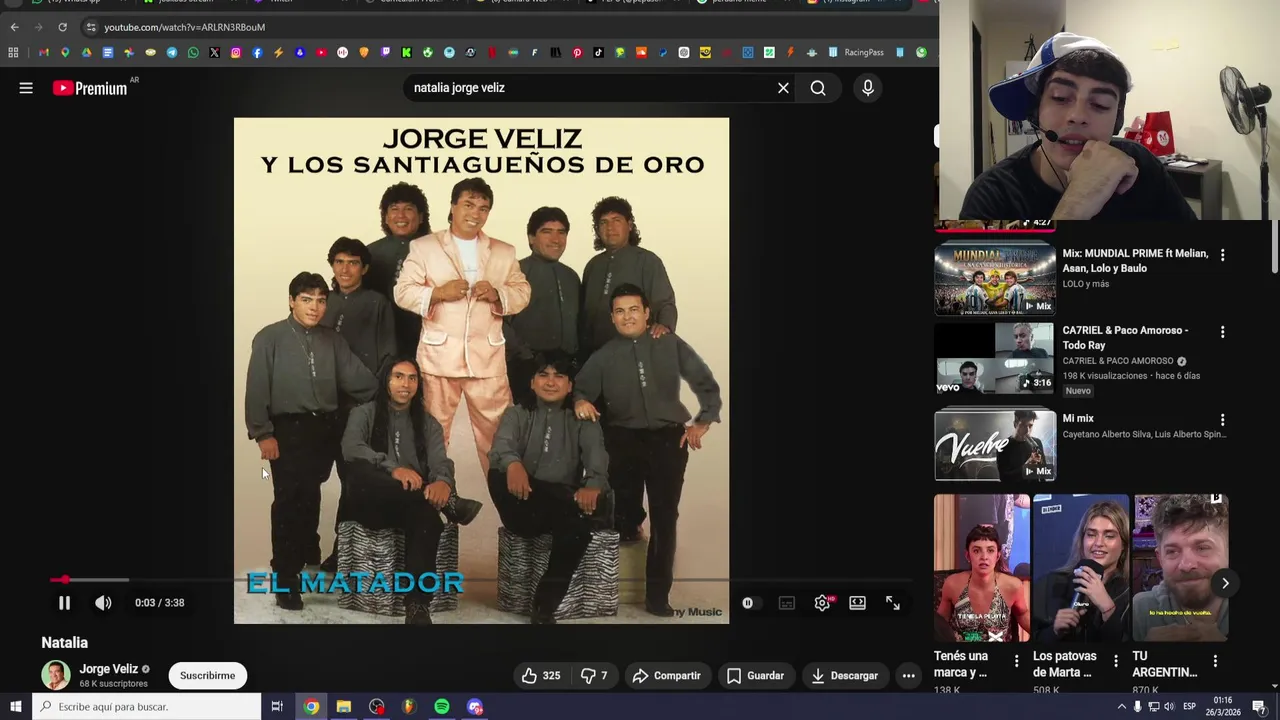Toggle subtitles in the video player
This screenshot has height=720, width=1280.
pos(787,603)
